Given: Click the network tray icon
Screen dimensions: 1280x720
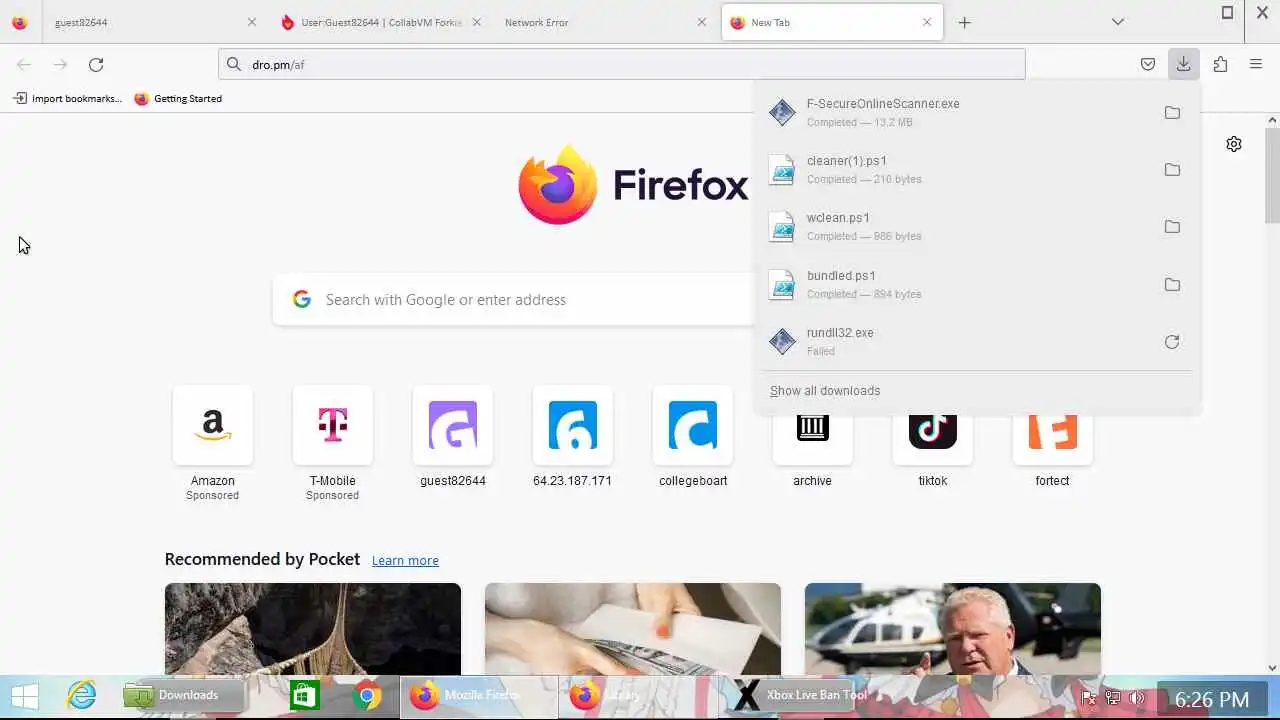Looking at the screenshot, I should (1113, 698).
